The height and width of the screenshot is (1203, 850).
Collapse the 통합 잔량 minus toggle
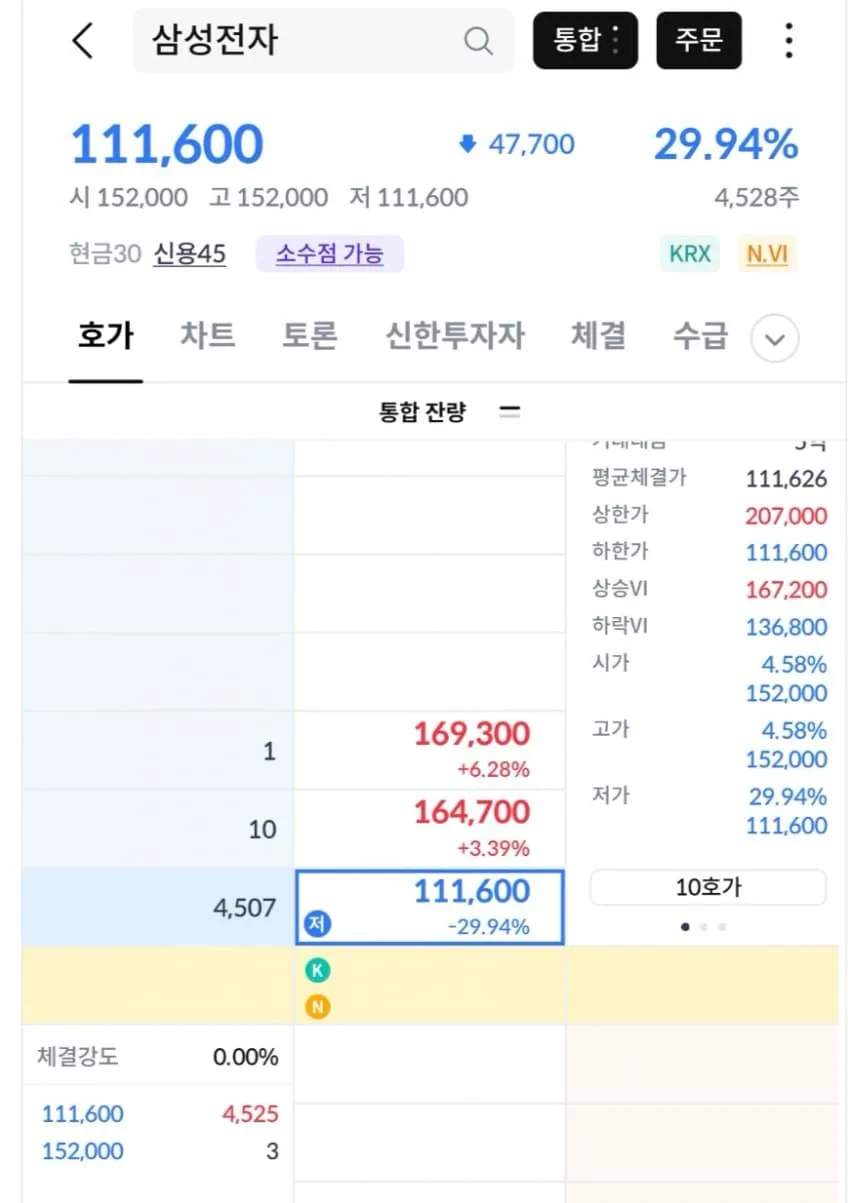click(x=510, y=411)
